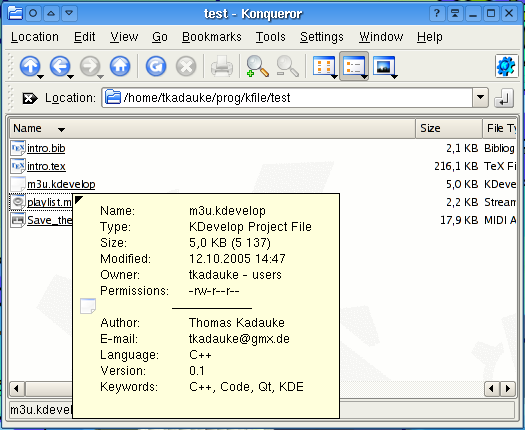The width and height of the screenshot is (525, 430).
Task: Click the Stop loading icon
Action: (x=186, y=66)
